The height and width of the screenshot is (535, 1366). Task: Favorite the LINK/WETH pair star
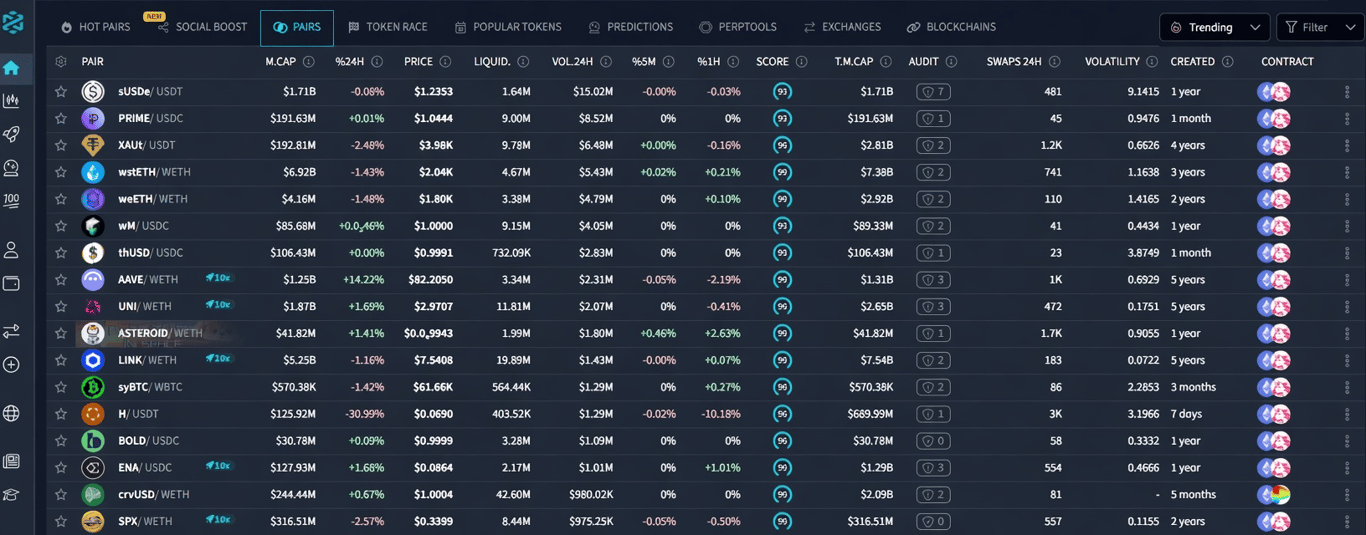[61, 360]
